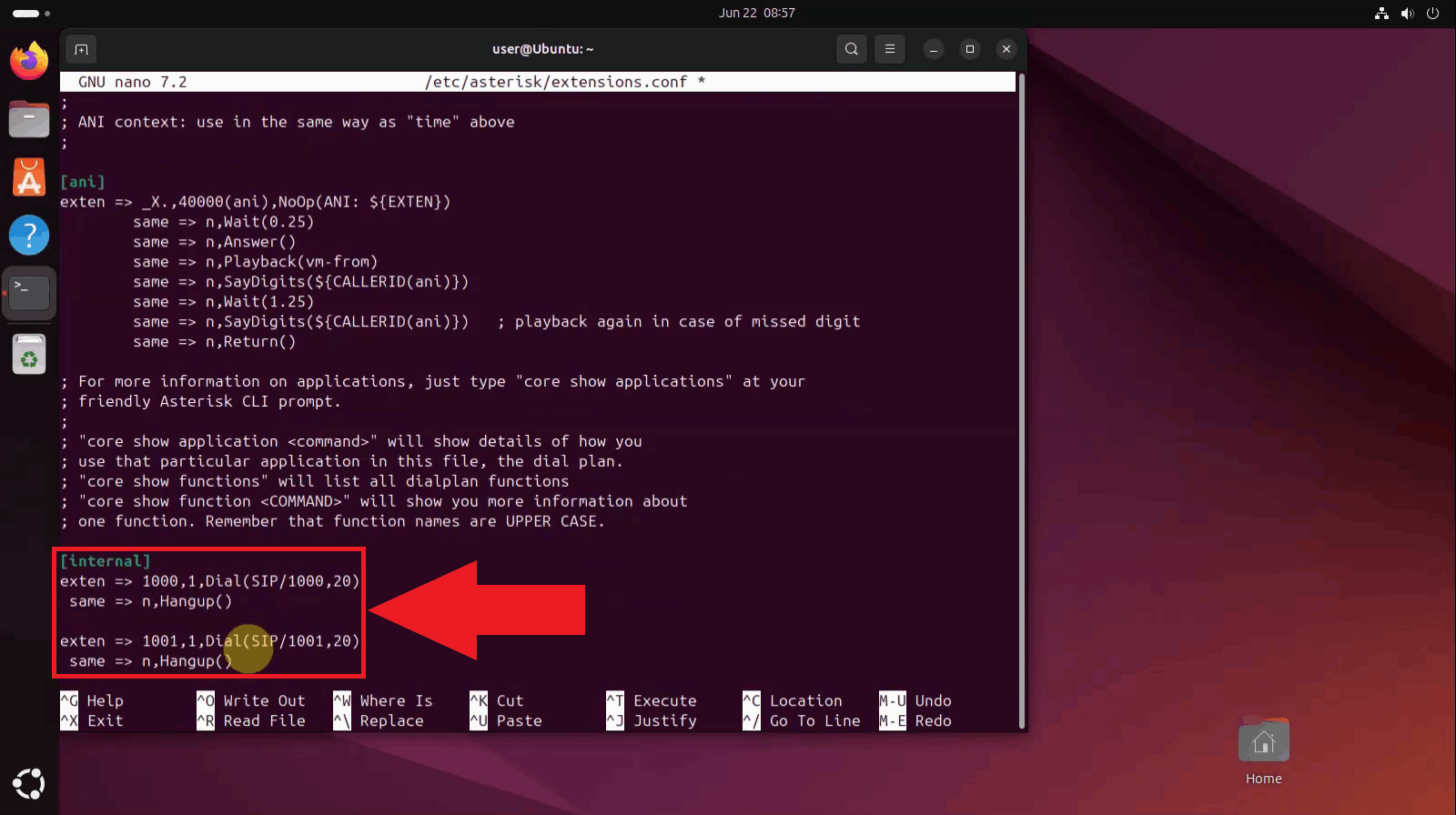Click the line Dial(SIP/1000,20)
Viewport: 1456px width, 815px height.
click(210, 581)
